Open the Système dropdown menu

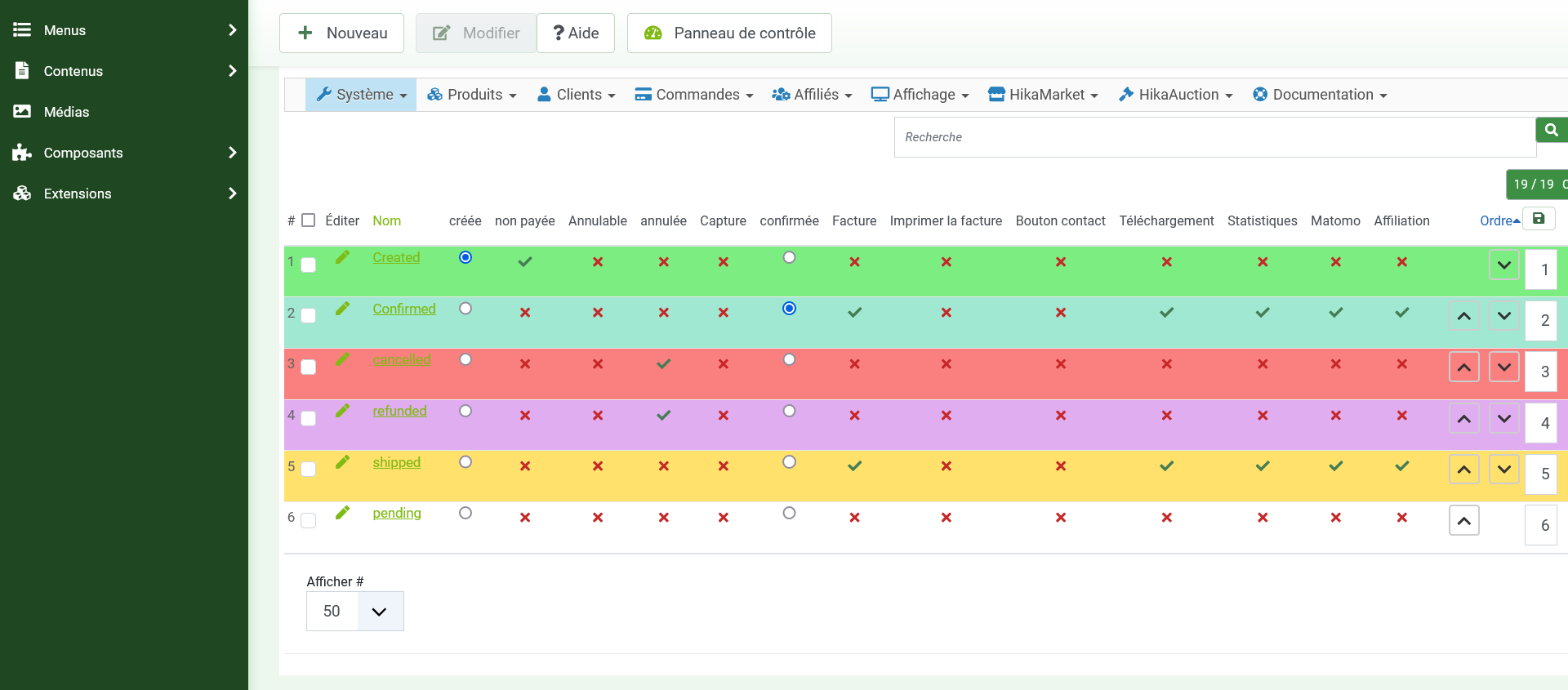click(361, 95)
